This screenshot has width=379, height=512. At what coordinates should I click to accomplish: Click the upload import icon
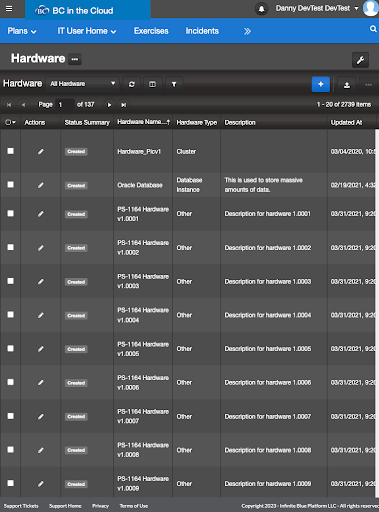click(x=347, y=85)
